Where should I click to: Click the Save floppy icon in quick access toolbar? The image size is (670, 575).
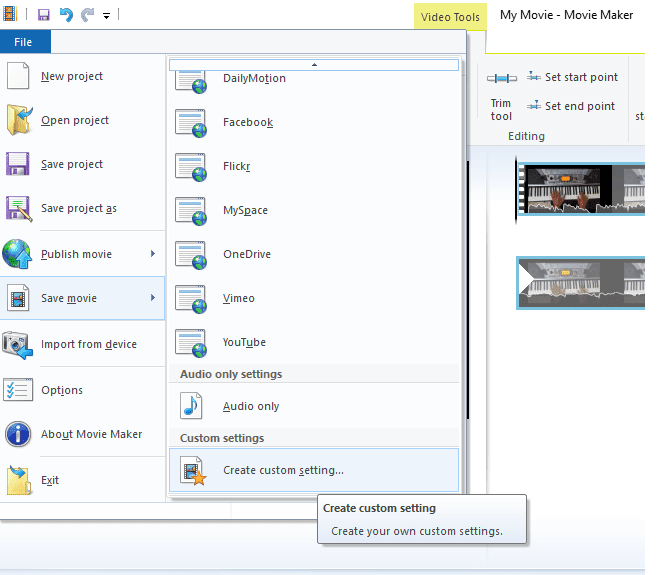click(x=44, y=15)
